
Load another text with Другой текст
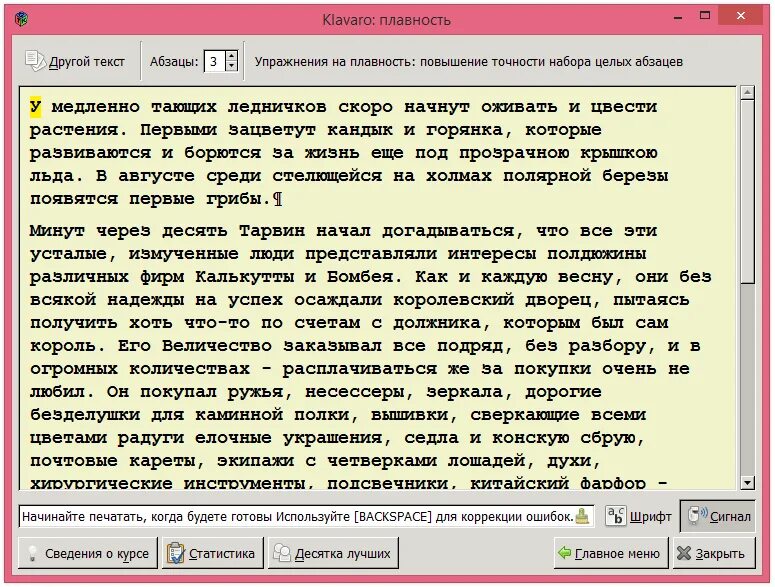[x=75, y=61]
